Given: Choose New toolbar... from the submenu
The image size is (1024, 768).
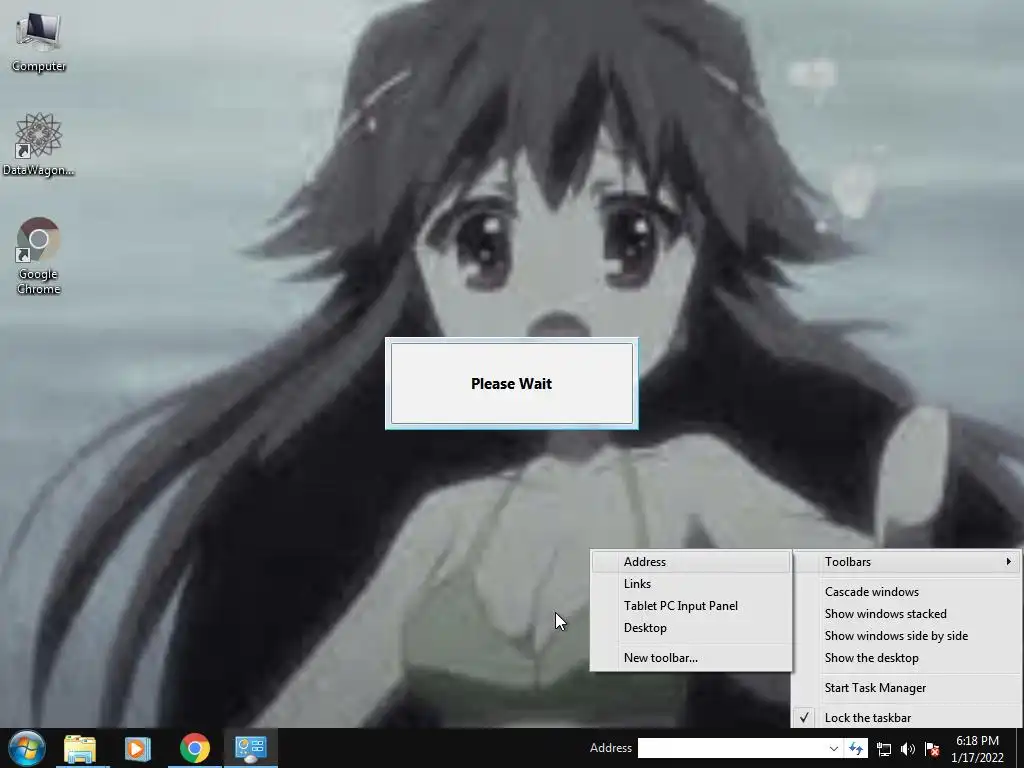Looking at the screenshot, I should point(691,658).
